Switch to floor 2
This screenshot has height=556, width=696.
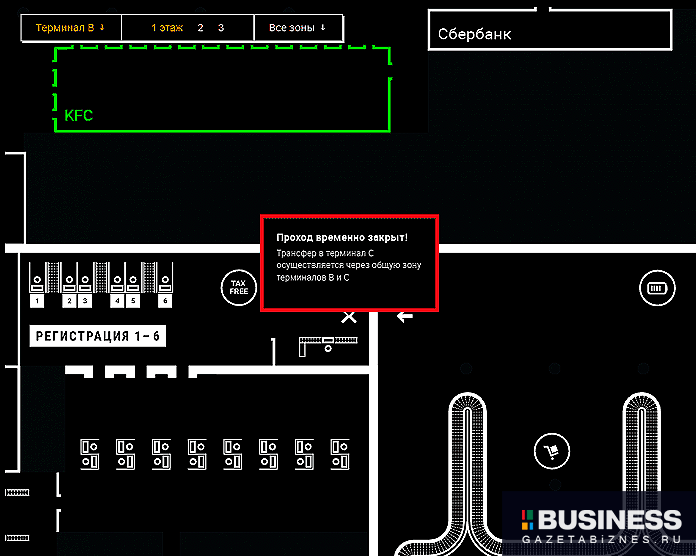(200, 28)
